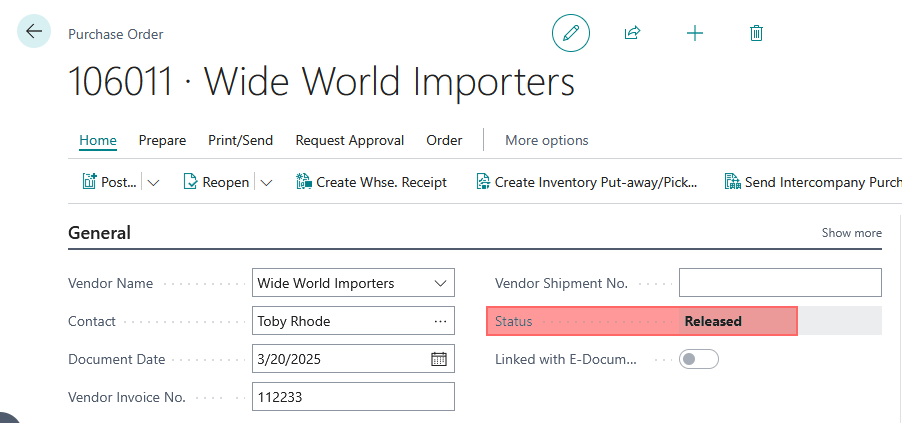Image resolution: width=902 pixels, height=423 pixels.
Task: Show More options in the ribbon
Action: pyautogui.click(x=546, y=140)
